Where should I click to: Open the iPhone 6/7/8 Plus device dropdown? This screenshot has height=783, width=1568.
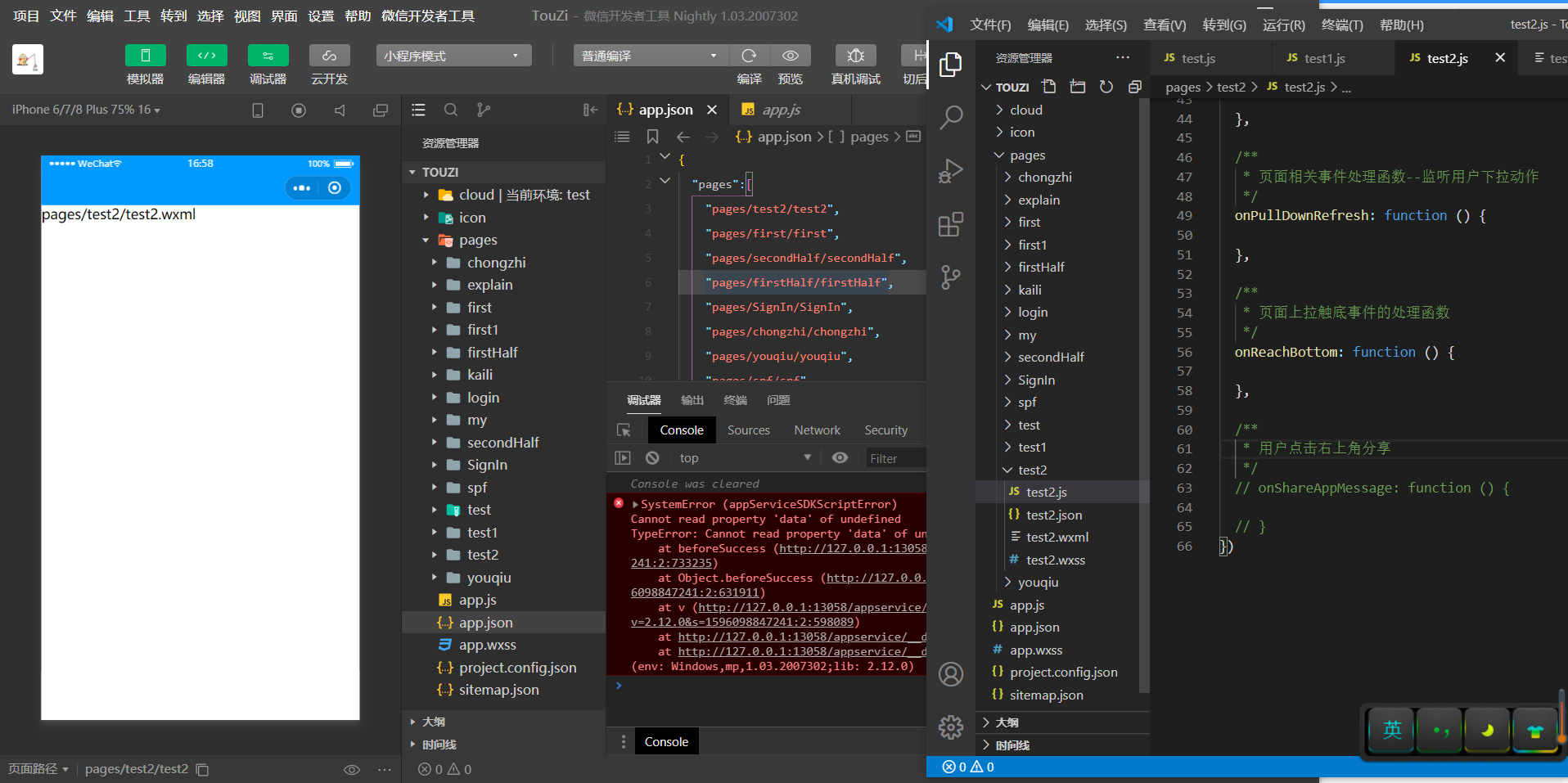[86, 110]
